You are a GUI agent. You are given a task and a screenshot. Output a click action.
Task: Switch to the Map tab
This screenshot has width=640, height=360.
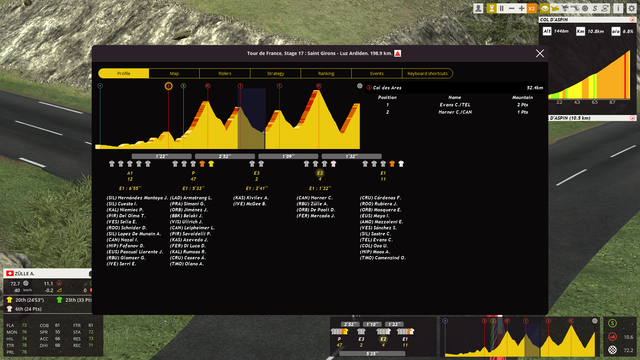[x=174, y=73]
